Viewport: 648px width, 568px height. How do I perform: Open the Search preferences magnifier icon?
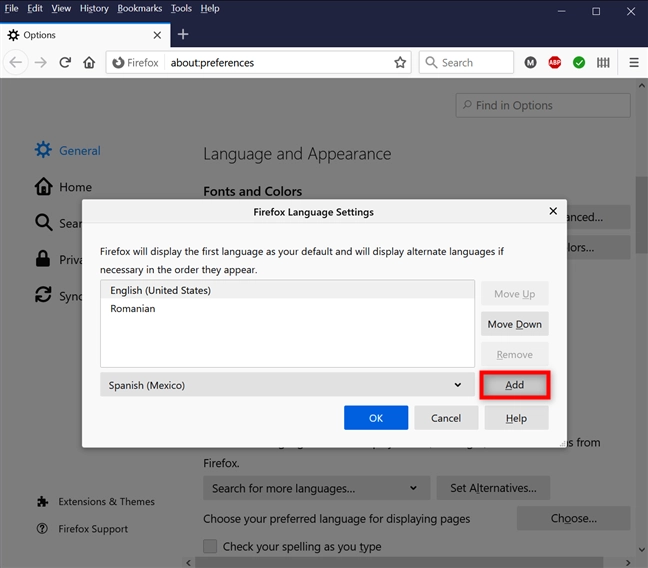pyautogui.click(x=43, y=222)
